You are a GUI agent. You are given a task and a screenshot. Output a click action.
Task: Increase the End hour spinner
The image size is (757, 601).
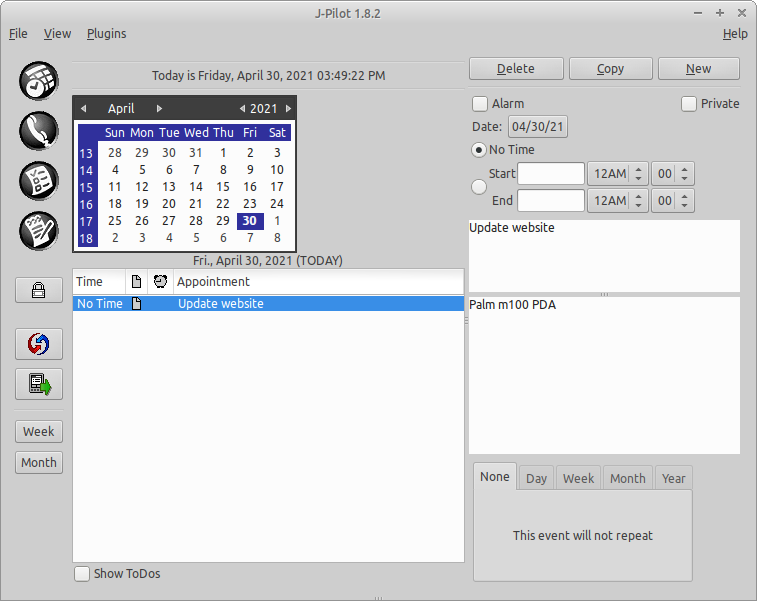[638, 196]
